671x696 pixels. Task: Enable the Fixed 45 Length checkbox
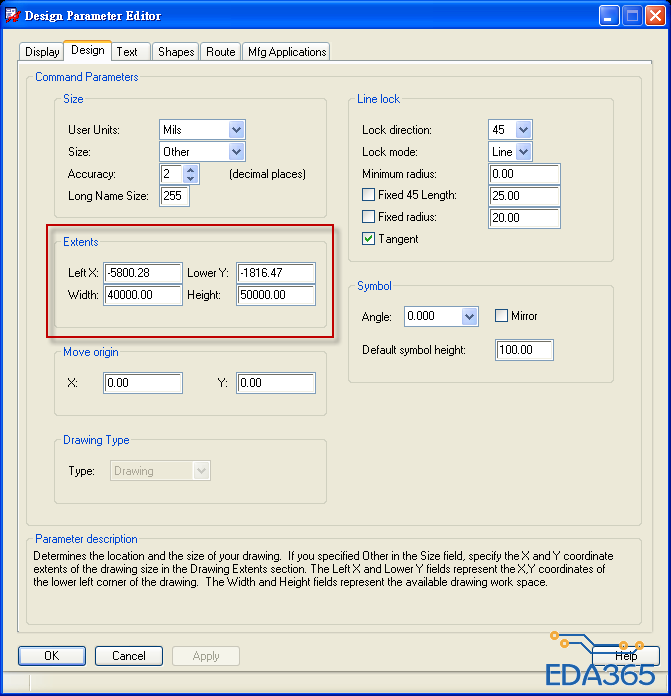pos(368,195)
